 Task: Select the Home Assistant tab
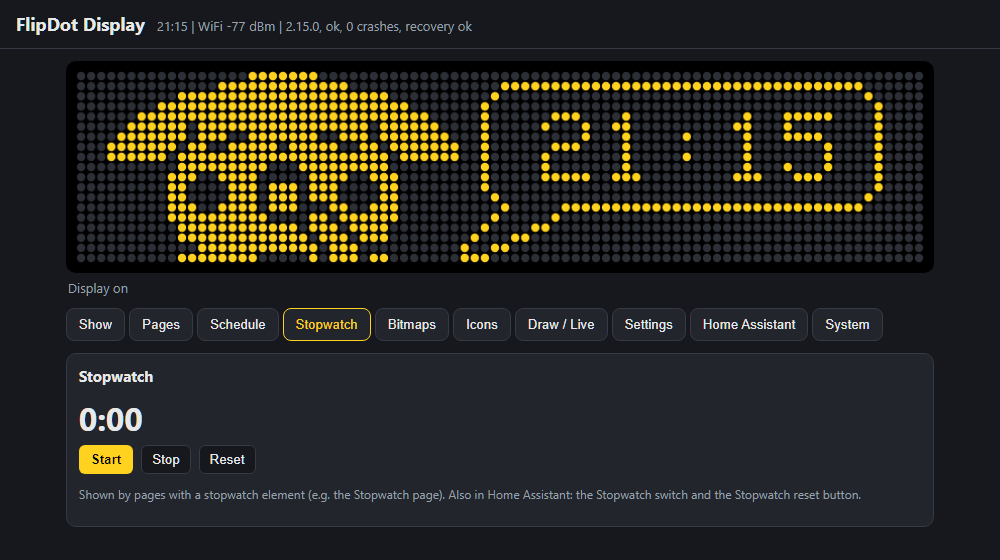[749, 324]
